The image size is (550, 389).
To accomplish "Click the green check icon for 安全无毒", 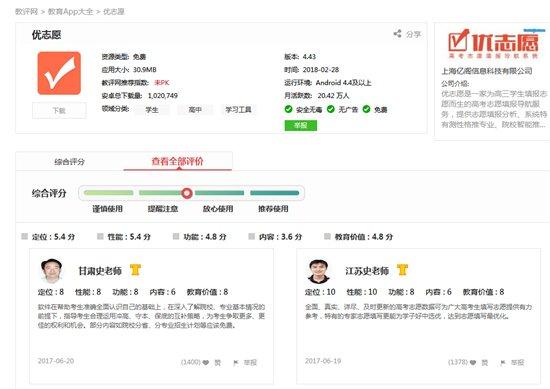I will [288, 109].
